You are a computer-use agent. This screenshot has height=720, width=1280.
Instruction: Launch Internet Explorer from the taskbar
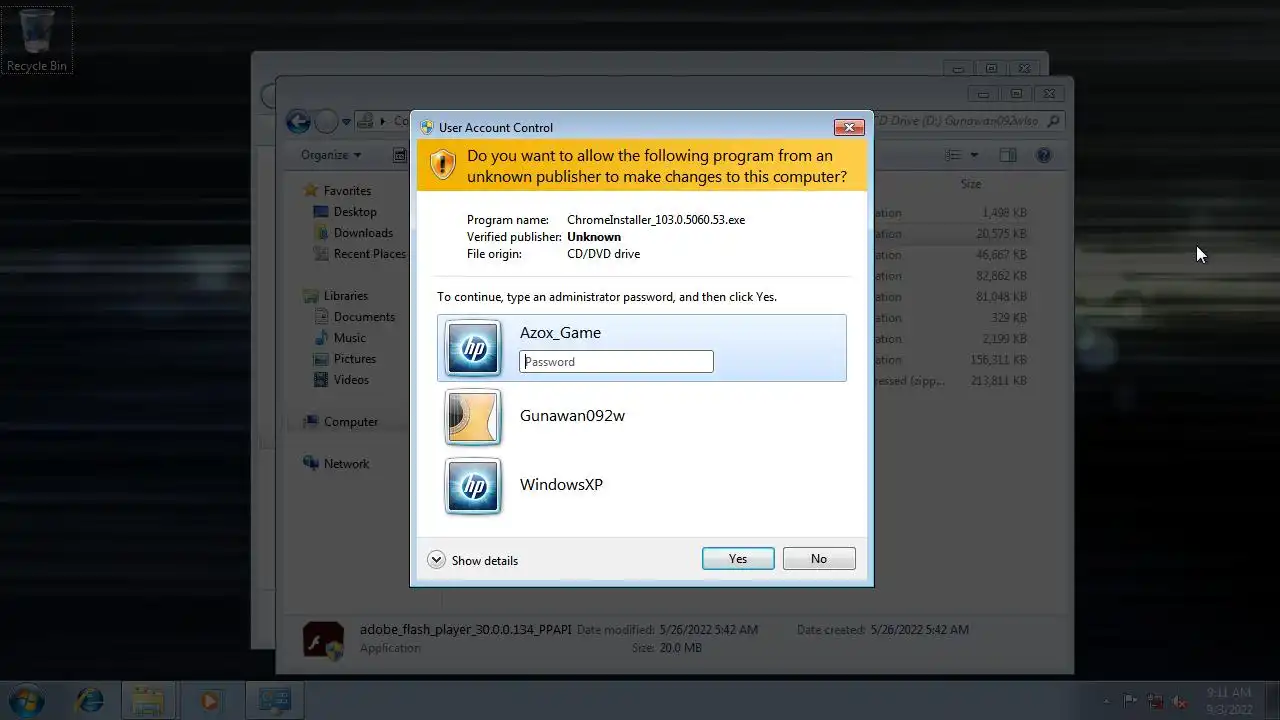(x=90, y=701)
